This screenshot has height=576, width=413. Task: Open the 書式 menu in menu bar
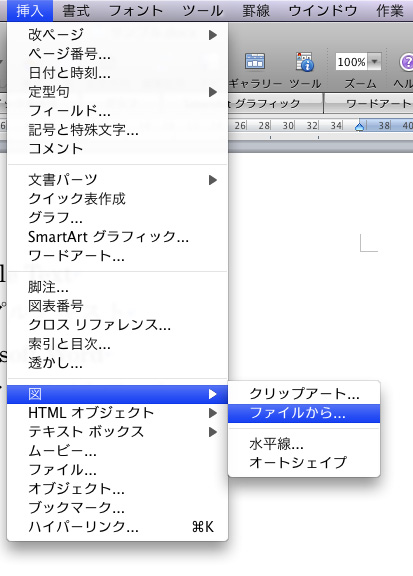(x=76, y=11)
